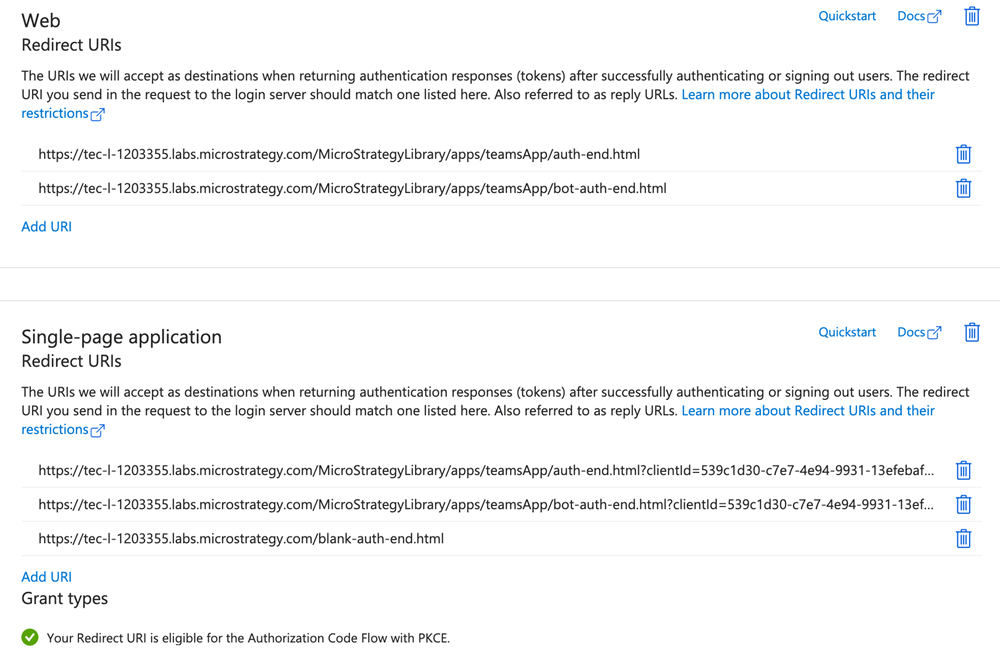The width and height of the screenshot is (1000, 659).
Task: Open Docs link in Web section
Action: 919,16
